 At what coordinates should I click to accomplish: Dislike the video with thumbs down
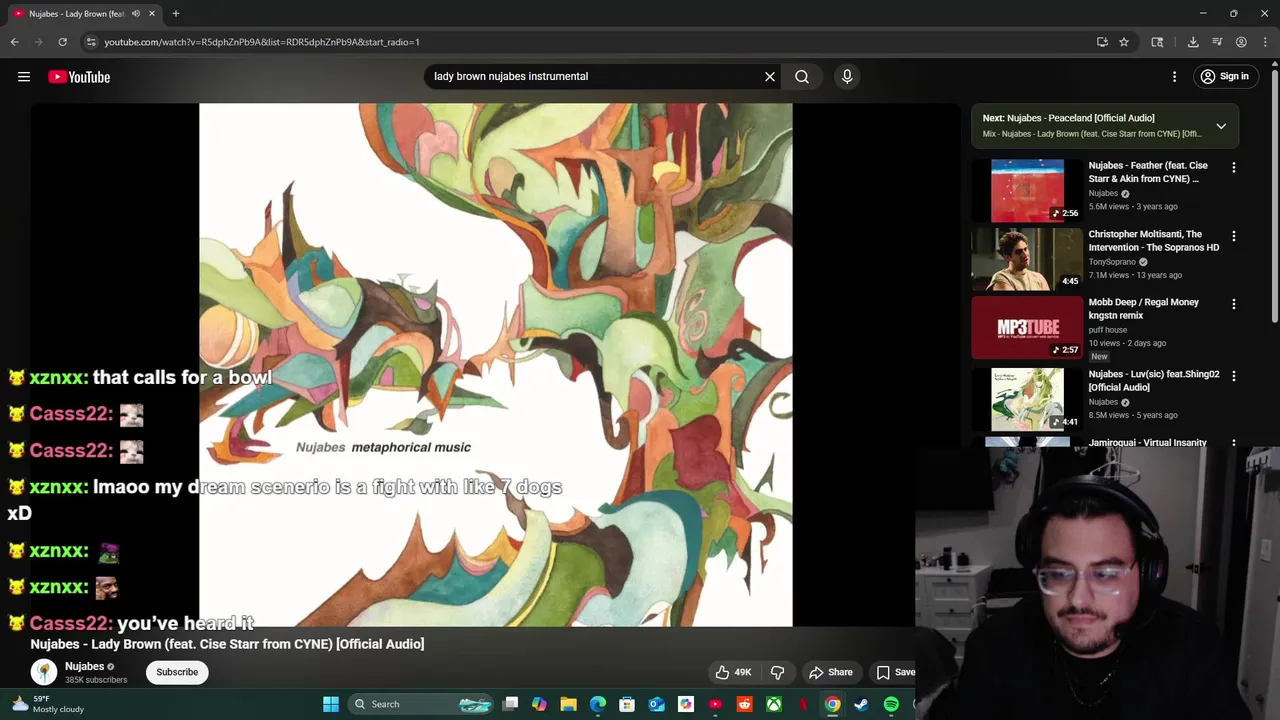click(777, 672)
